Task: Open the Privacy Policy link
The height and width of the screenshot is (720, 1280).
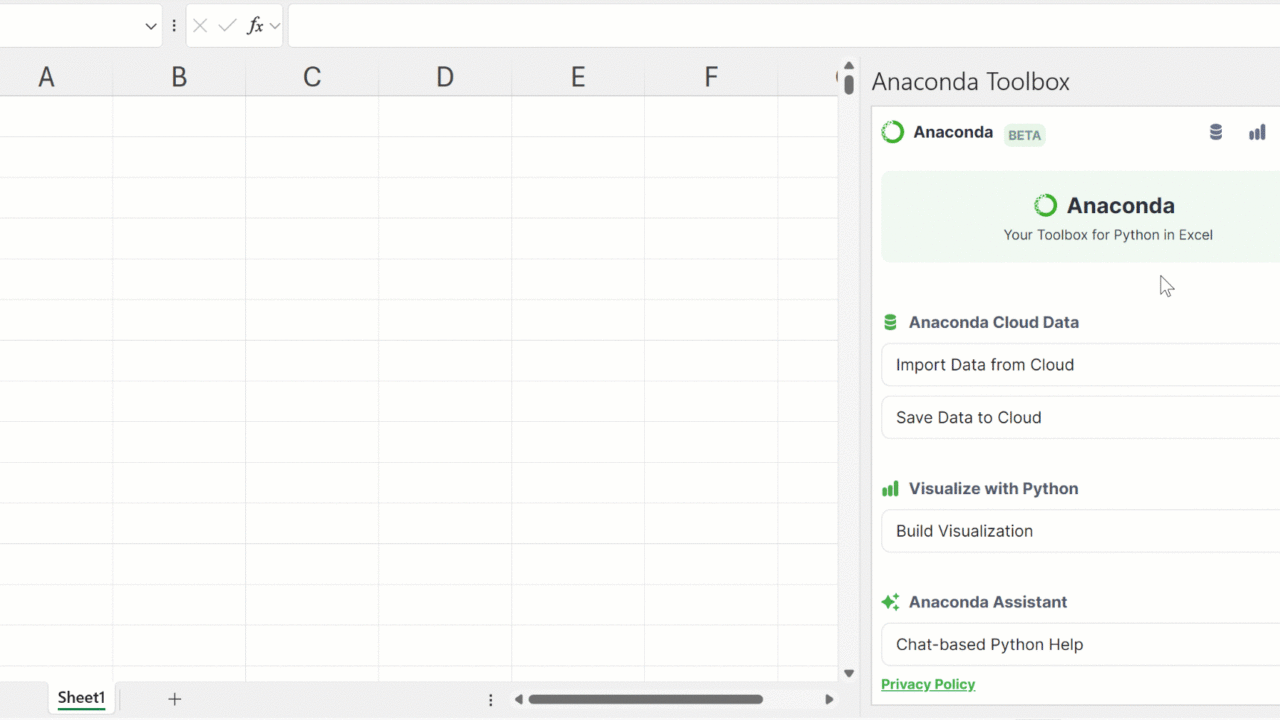Action: (x=928, y=684)
